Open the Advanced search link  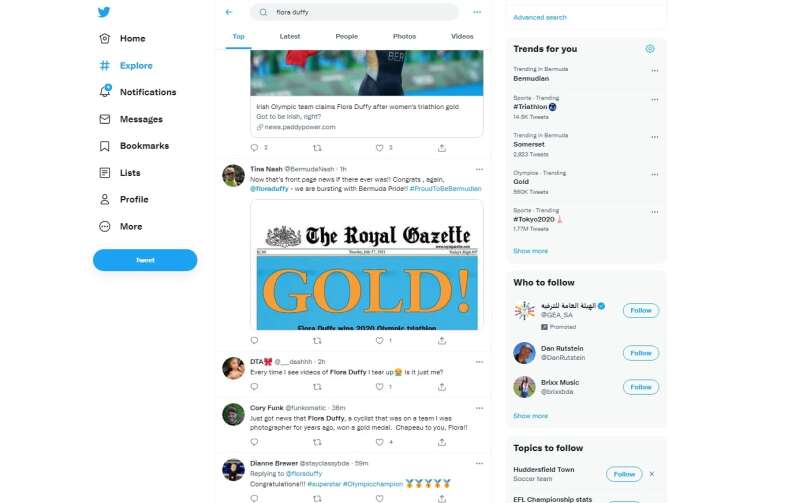click(540, 17)
